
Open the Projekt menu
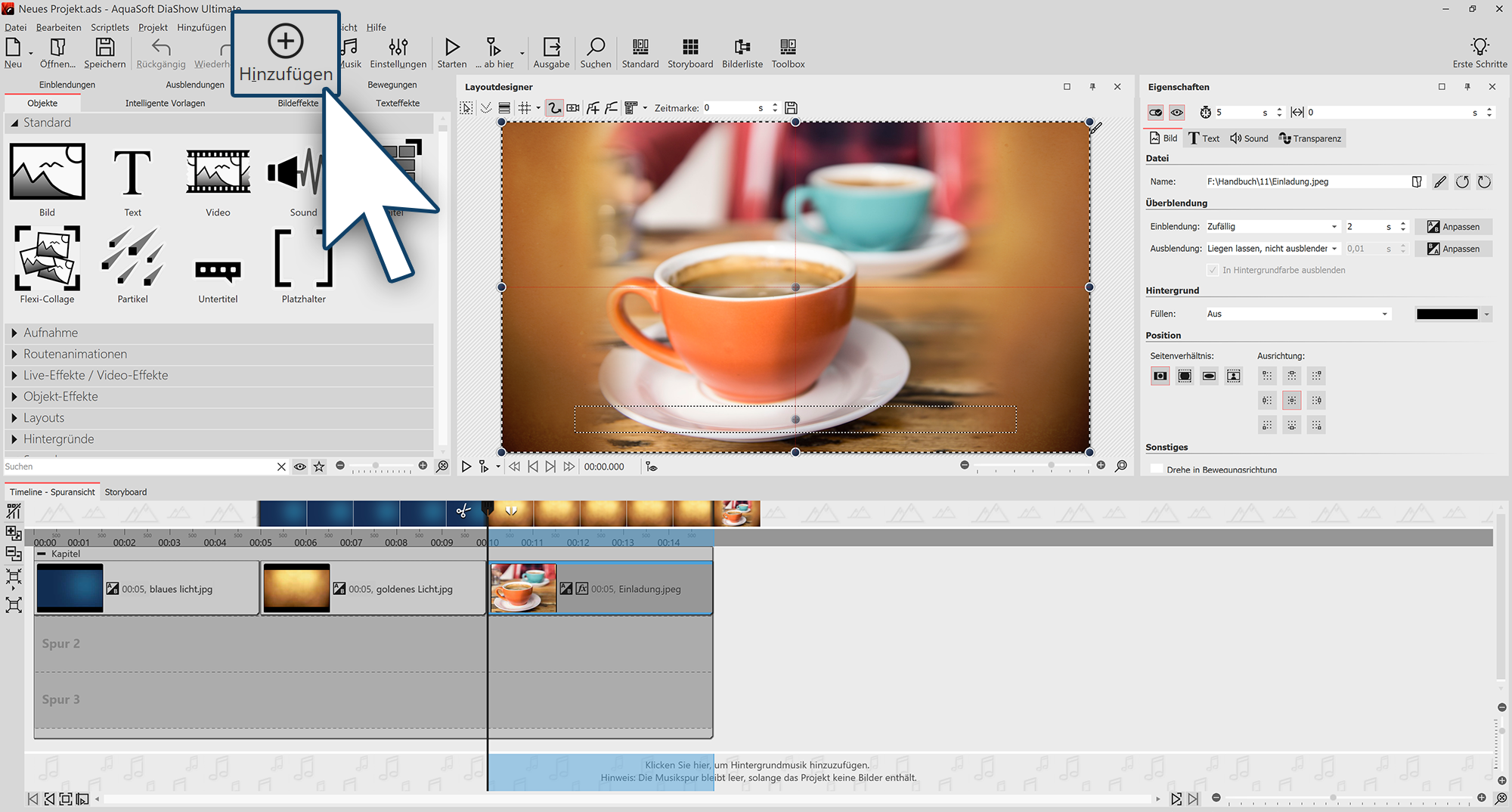pyautogui.click(x=153, y=27)
